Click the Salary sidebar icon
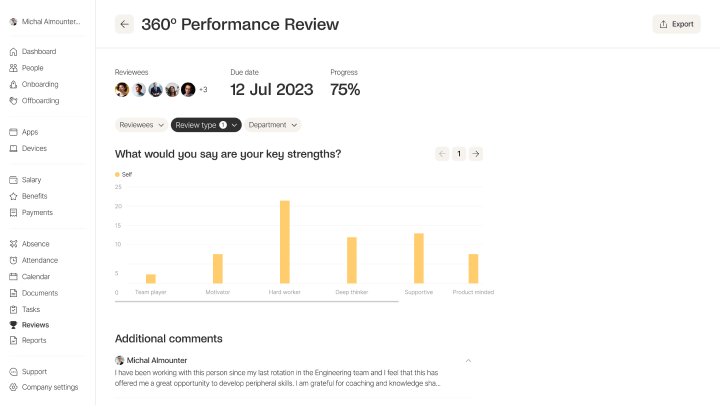Image resolution: width=720 pixels, height=405 pixels. click(13, 180)
